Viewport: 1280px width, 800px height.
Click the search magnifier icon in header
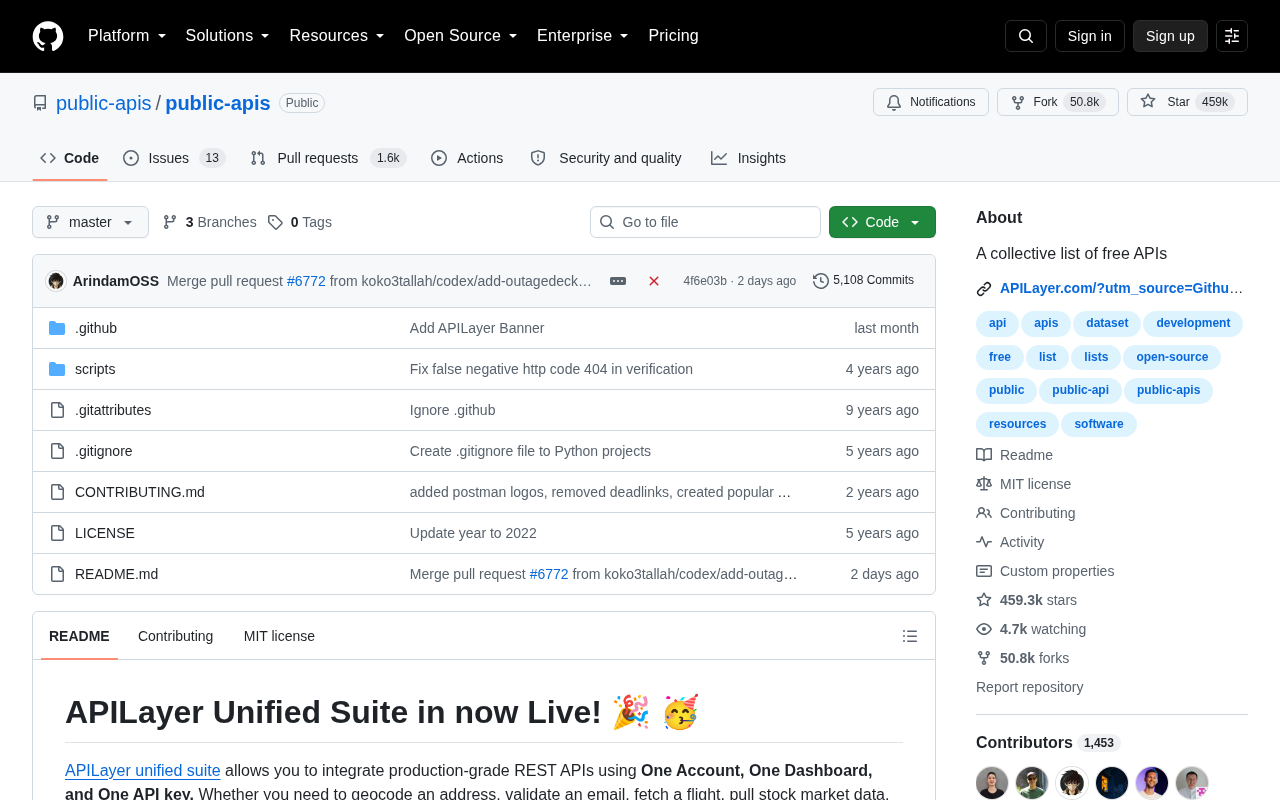pyautogui.click(x=1026, y=36)
